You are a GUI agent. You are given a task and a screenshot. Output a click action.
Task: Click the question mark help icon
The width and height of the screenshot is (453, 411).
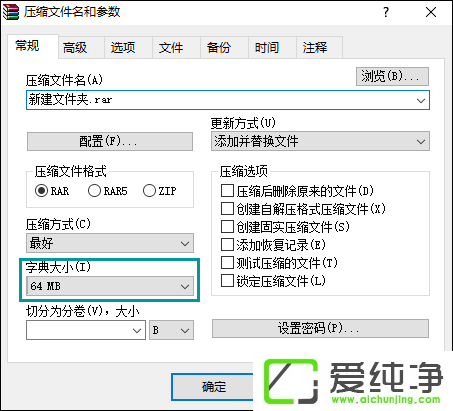(386, 12)
